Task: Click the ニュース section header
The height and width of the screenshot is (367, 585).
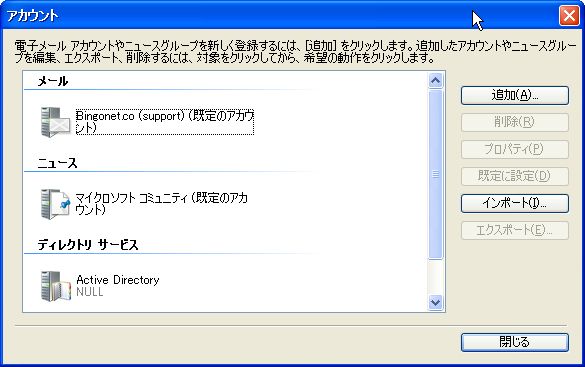Action: 57,163
